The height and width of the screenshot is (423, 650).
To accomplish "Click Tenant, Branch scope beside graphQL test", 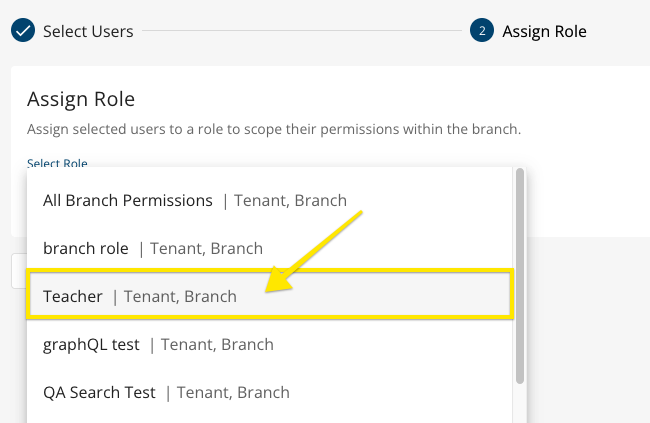I will coord(217,345).
